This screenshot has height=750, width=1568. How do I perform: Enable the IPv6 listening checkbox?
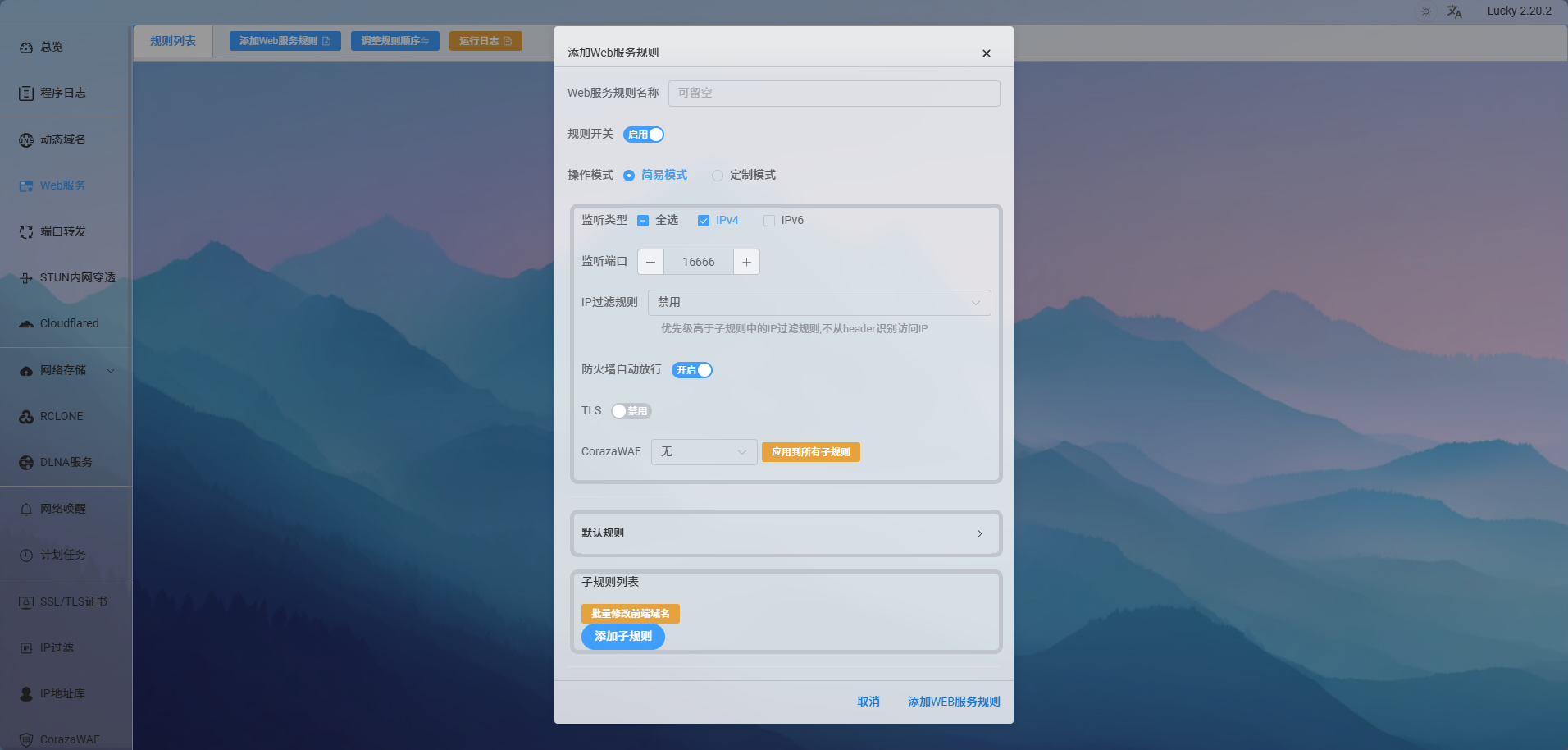tap(769, 221)
